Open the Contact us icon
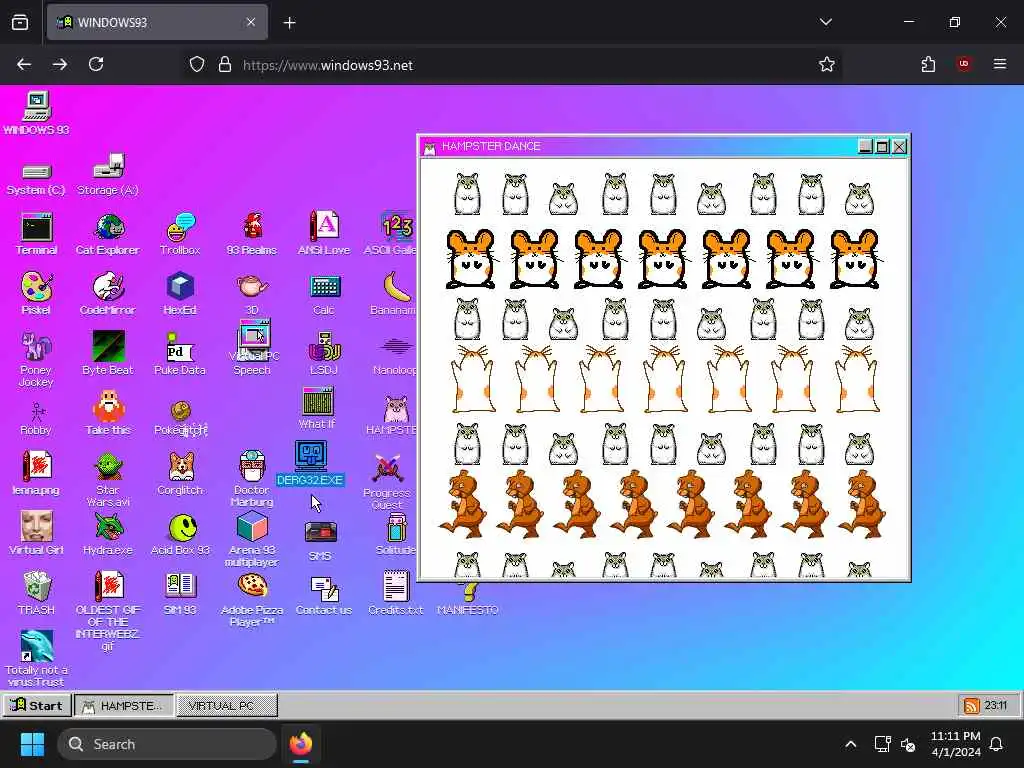Viewport: 1024px width, 768px height. click(x=324, y=595)
